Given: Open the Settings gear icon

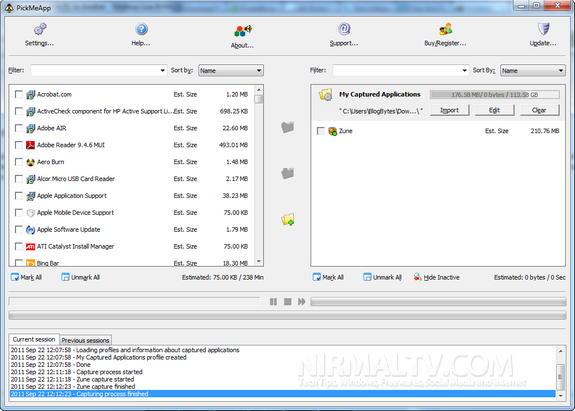Looking at the screenshot, I should (x=40, y=29).
